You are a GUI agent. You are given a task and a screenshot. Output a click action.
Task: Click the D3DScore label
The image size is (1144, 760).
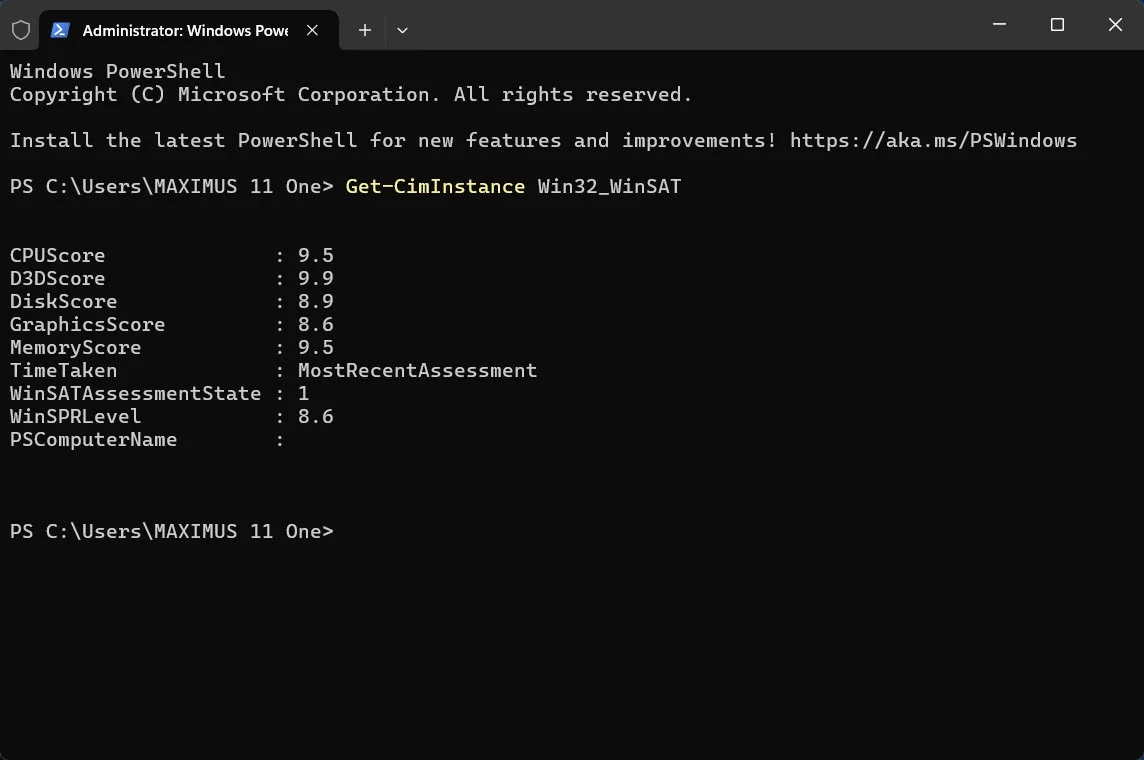(x=58, y=279)
